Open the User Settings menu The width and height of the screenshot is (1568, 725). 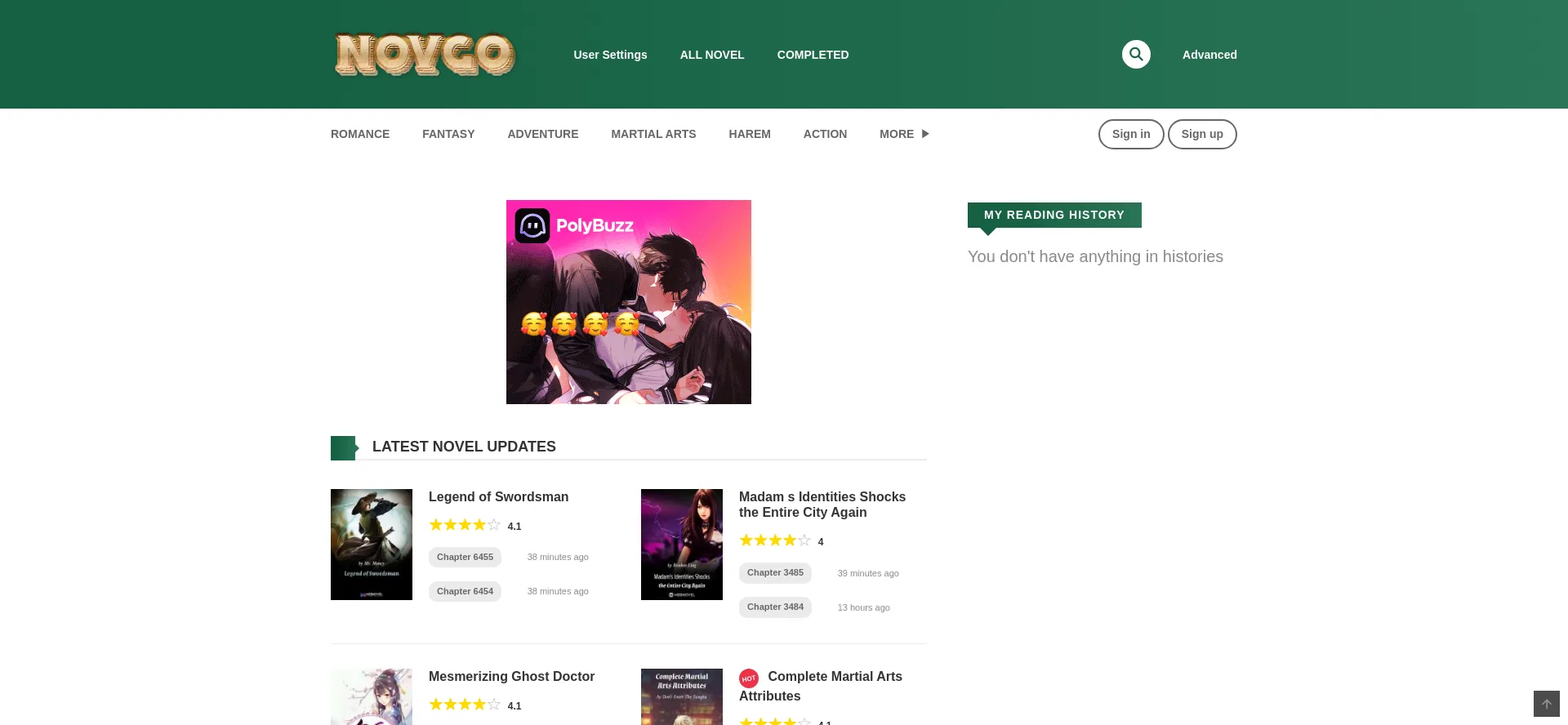[x=610, y=55]
